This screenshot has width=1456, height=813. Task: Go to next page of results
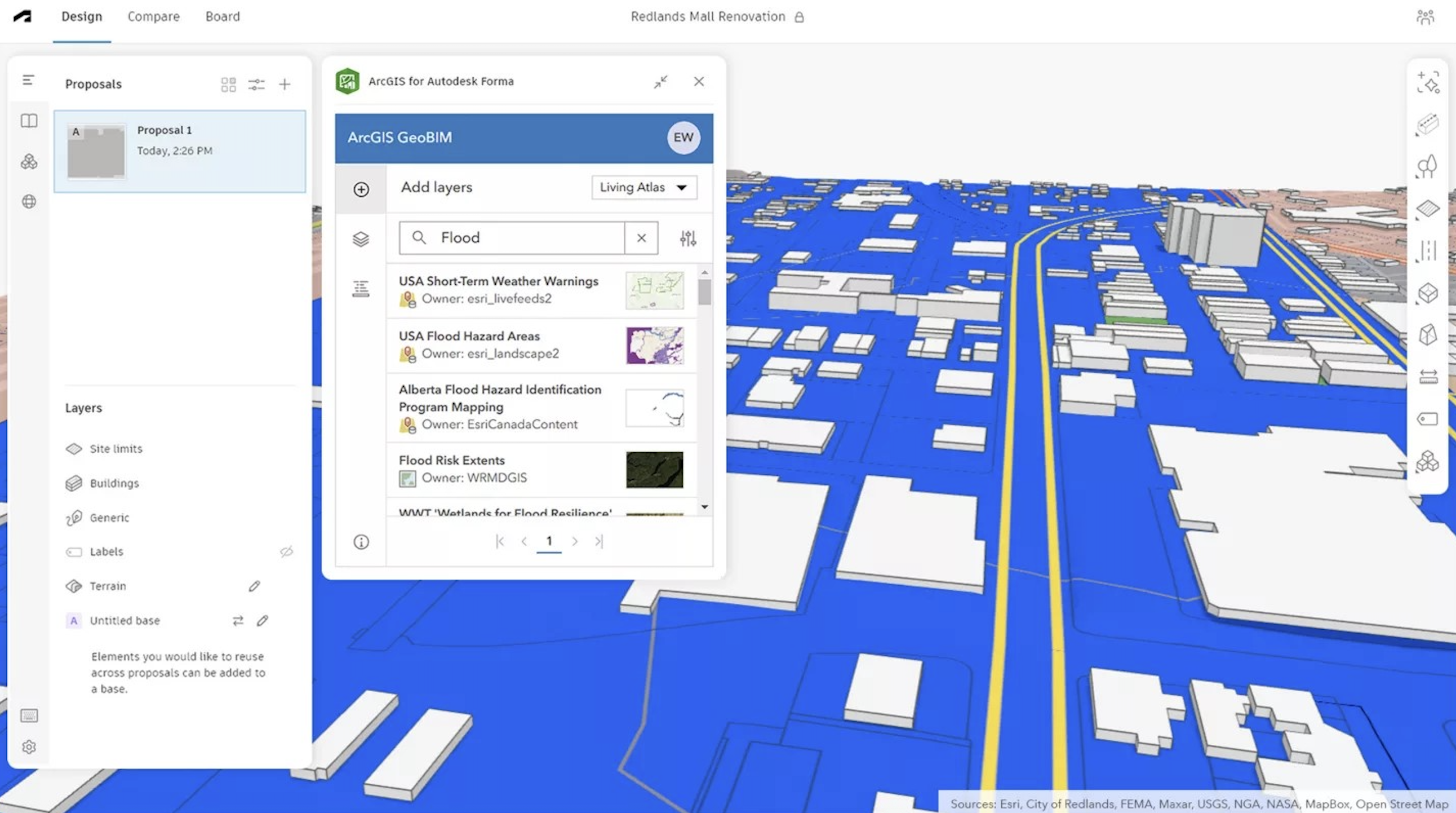coord(574,541)
